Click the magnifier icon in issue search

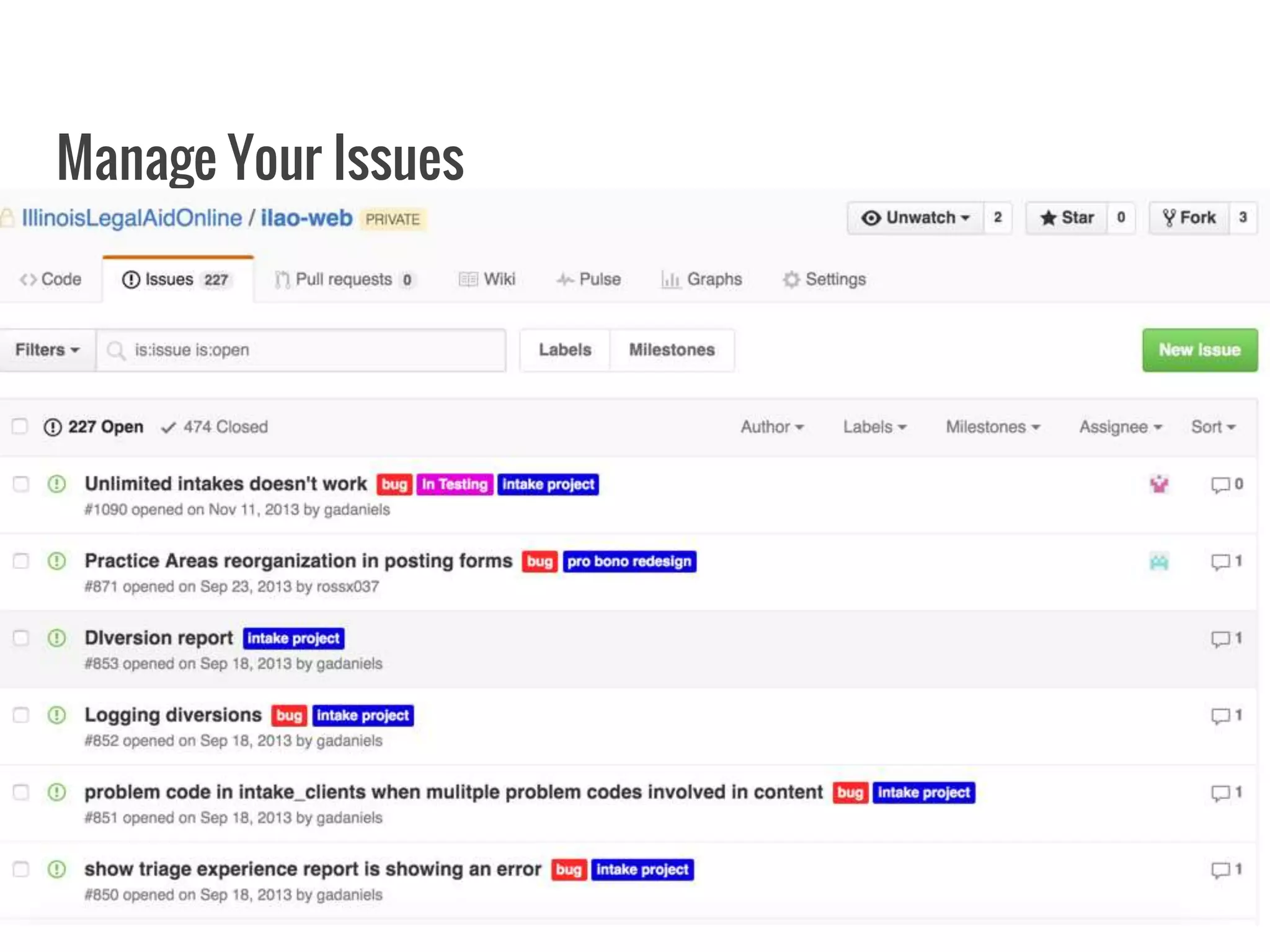click(115, 350)
